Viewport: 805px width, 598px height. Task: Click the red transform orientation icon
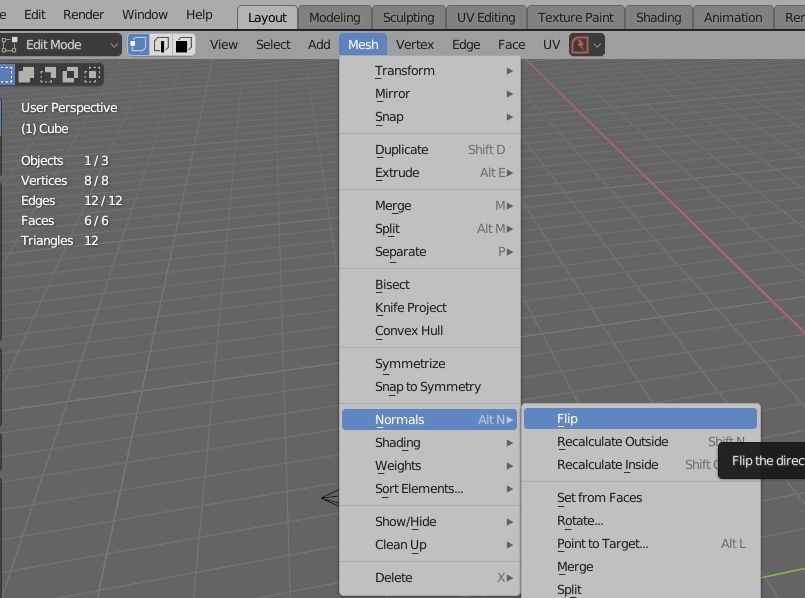(x=580, y=45)
